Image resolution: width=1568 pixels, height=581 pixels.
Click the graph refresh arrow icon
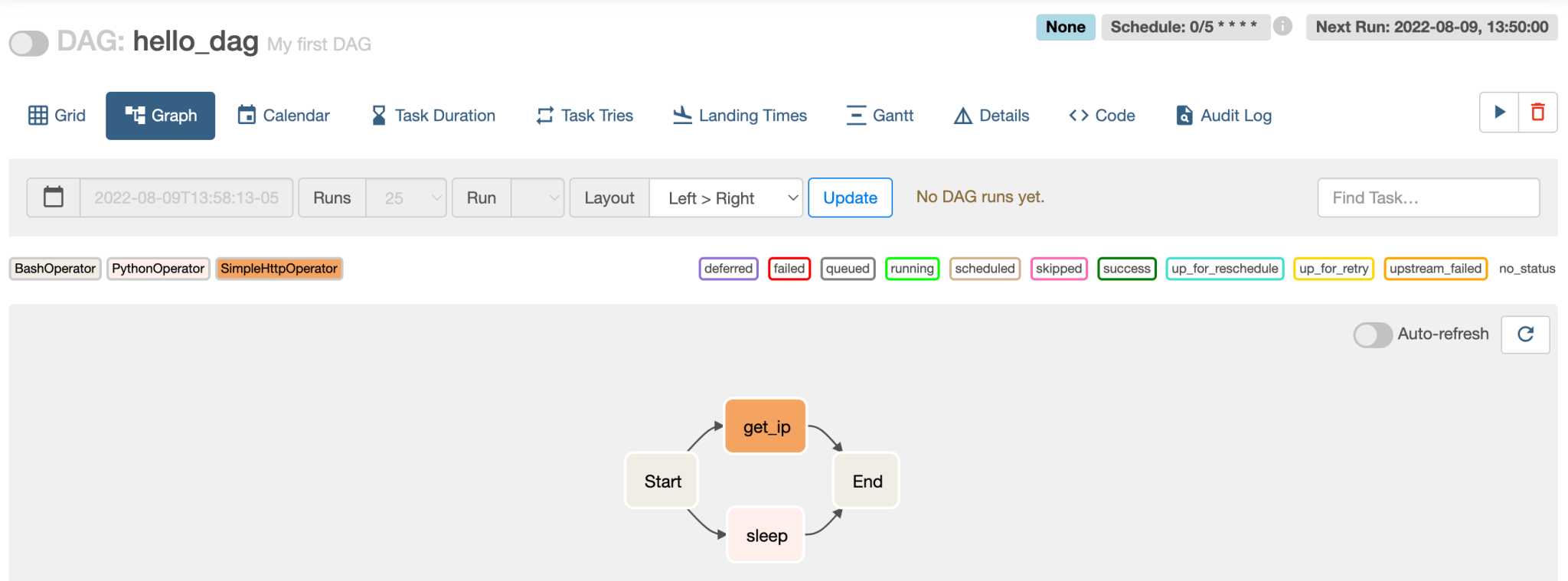pyautogui.click(x=1525, y=335)
